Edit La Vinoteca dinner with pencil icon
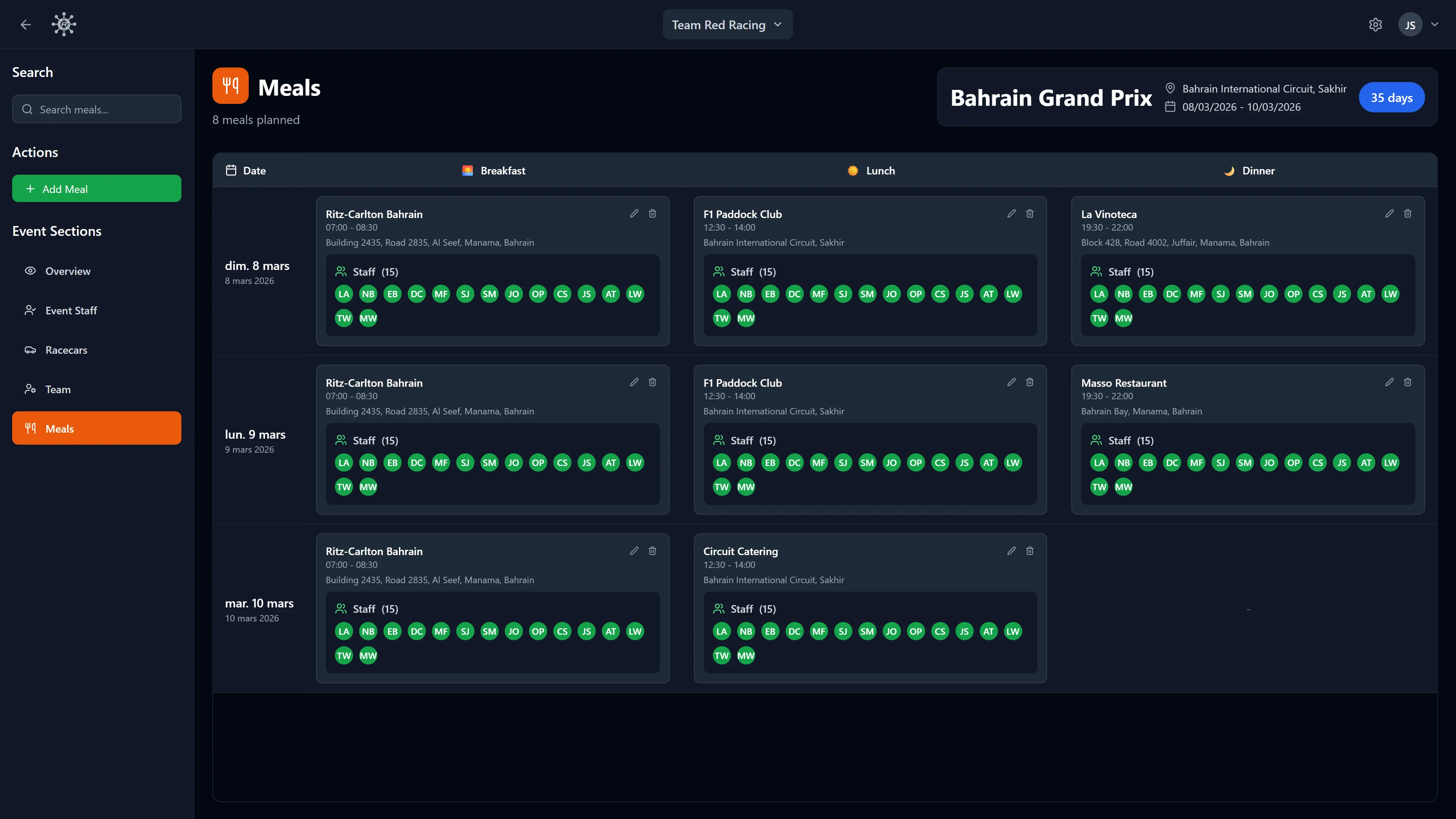The width and height of the screenshot is (1456, 819). pyautogui.click(x=1389, y=213)
